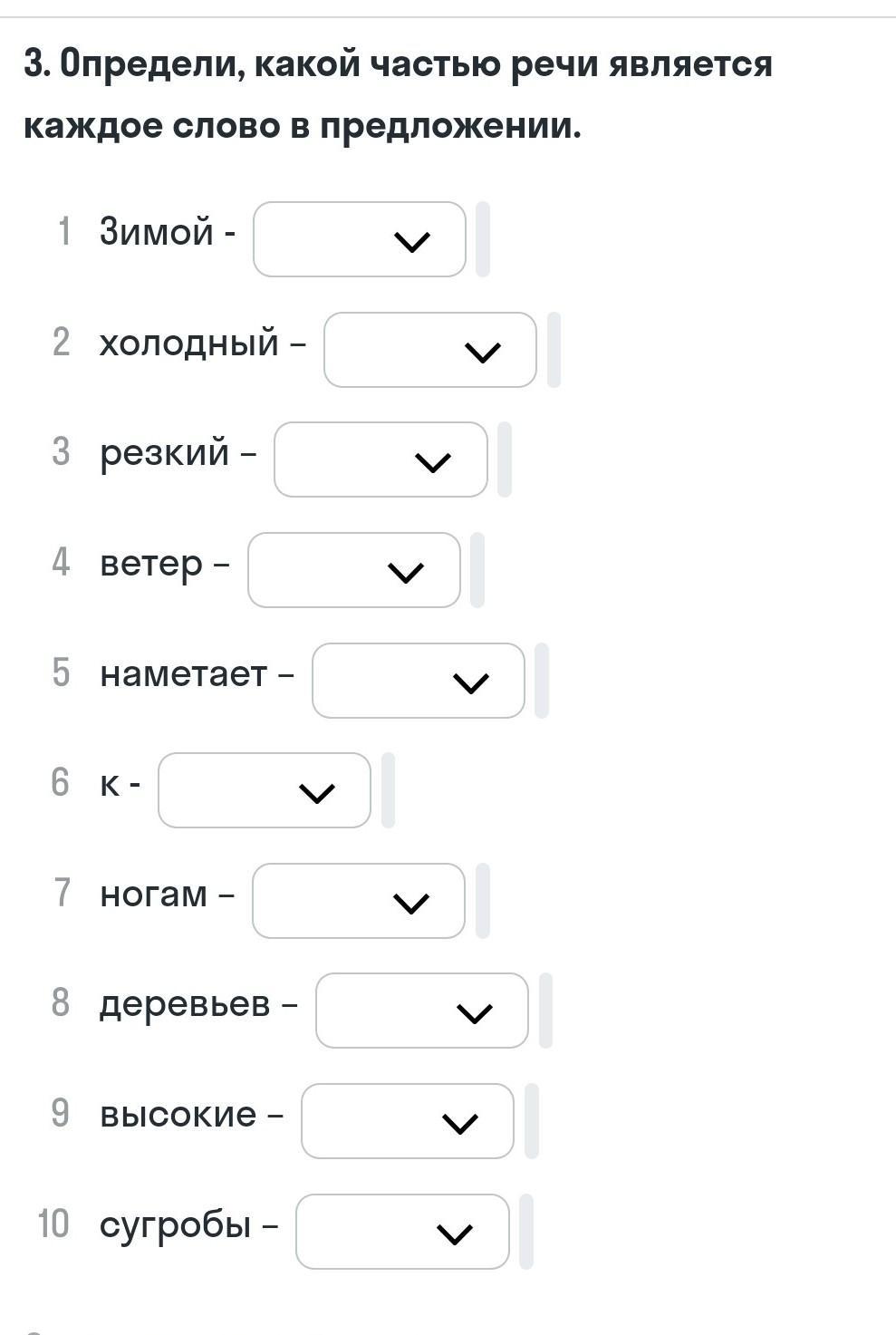
Task: Click the gray bar beside «Зимой» dropdown
Action: pos(483,239)
